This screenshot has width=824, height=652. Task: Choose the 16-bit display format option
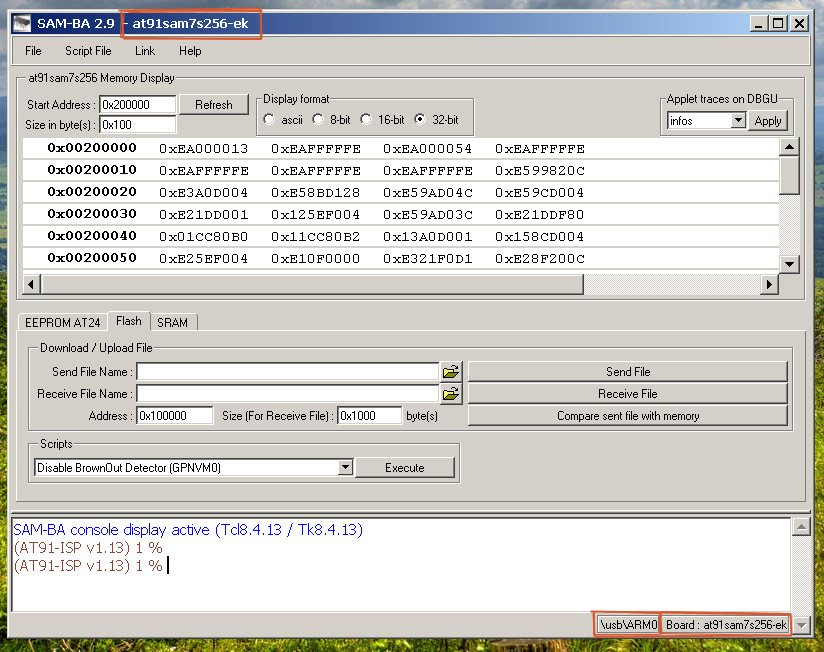pyautogui.click(x=367, y=120)
